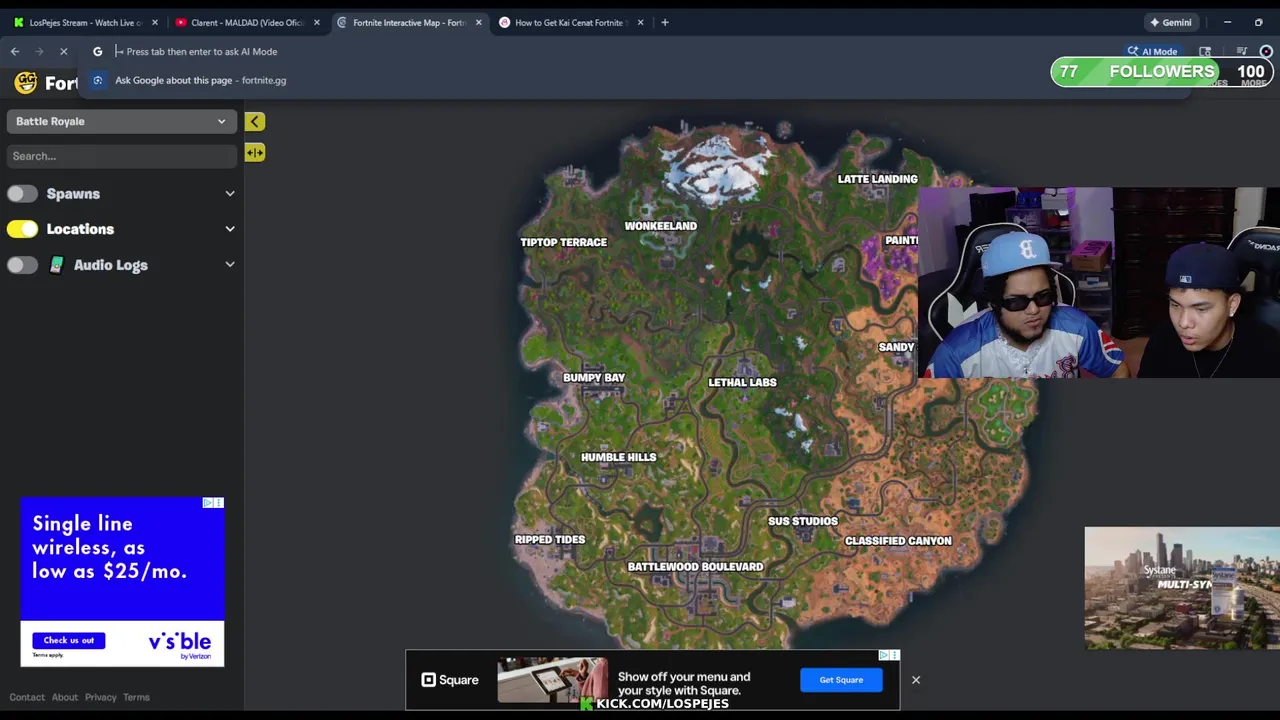
Task: Close the How to Get Kai Cenat tab
Action: 640,22
